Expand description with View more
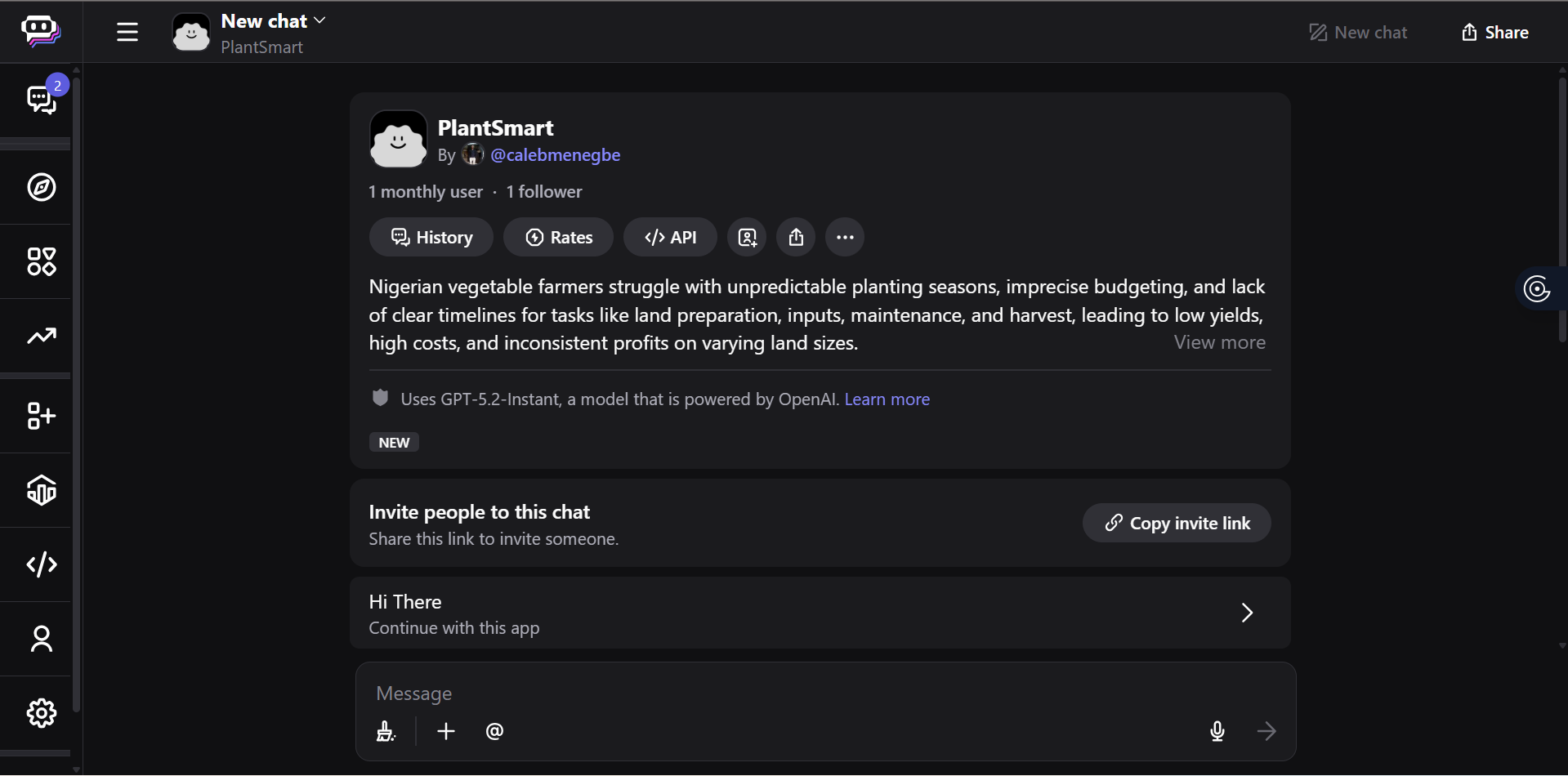 click(1219, 342)
